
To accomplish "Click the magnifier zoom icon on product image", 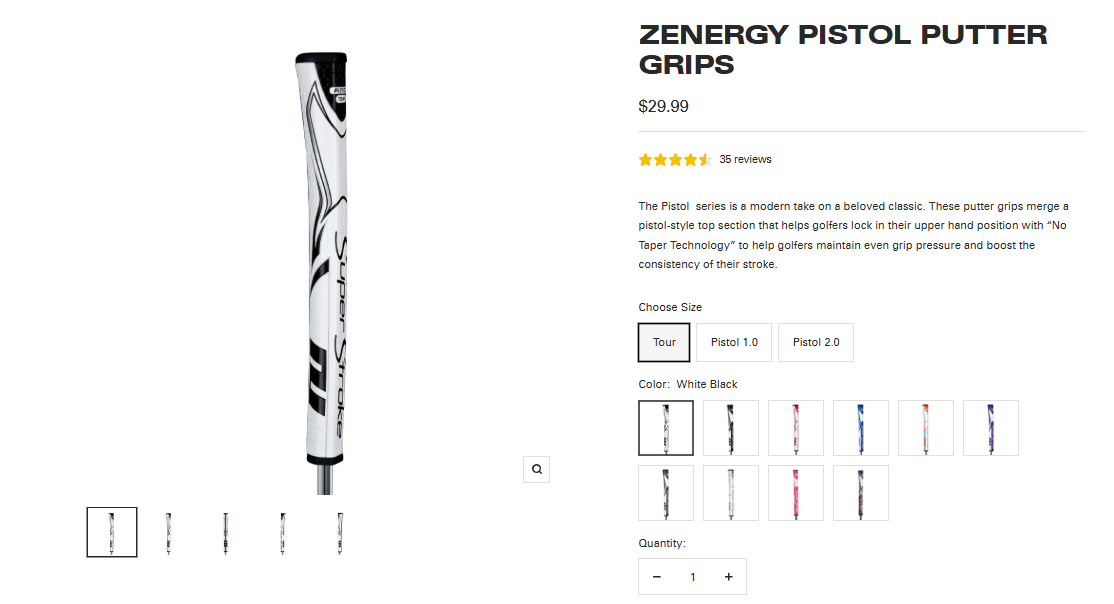I will (537, 469).
